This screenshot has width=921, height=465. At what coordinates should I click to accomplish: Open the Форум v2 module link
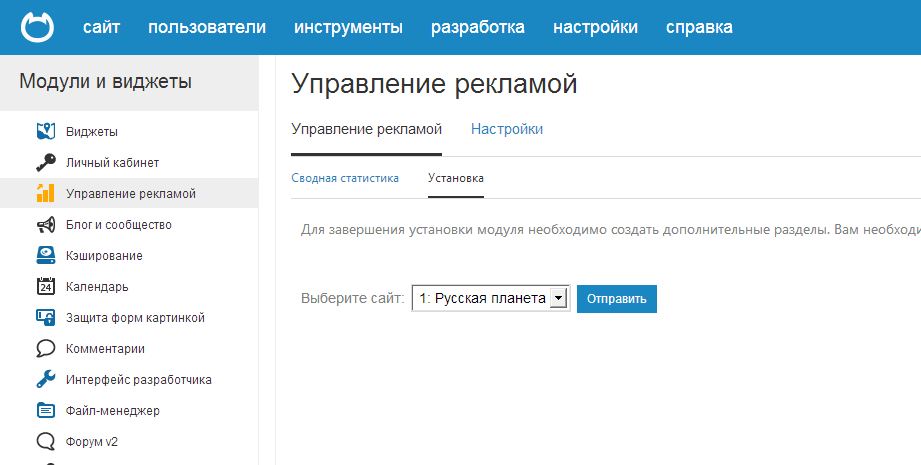[x=92, y=442]
